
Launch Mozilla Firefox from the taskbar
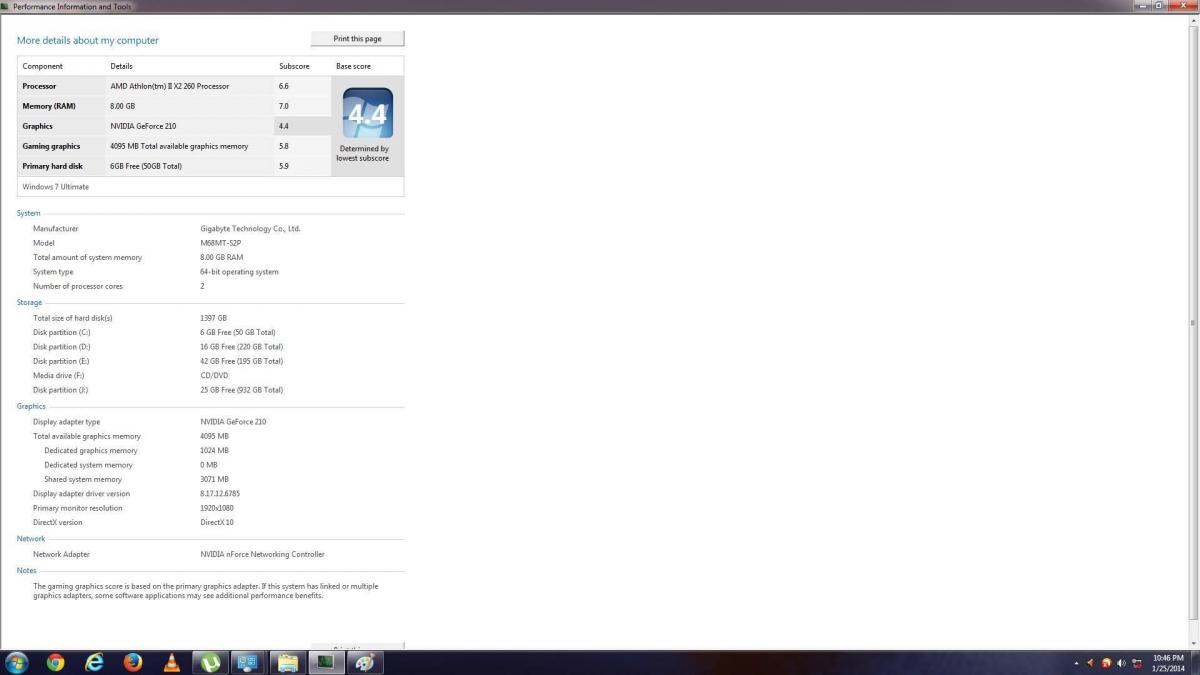[133, 662]
